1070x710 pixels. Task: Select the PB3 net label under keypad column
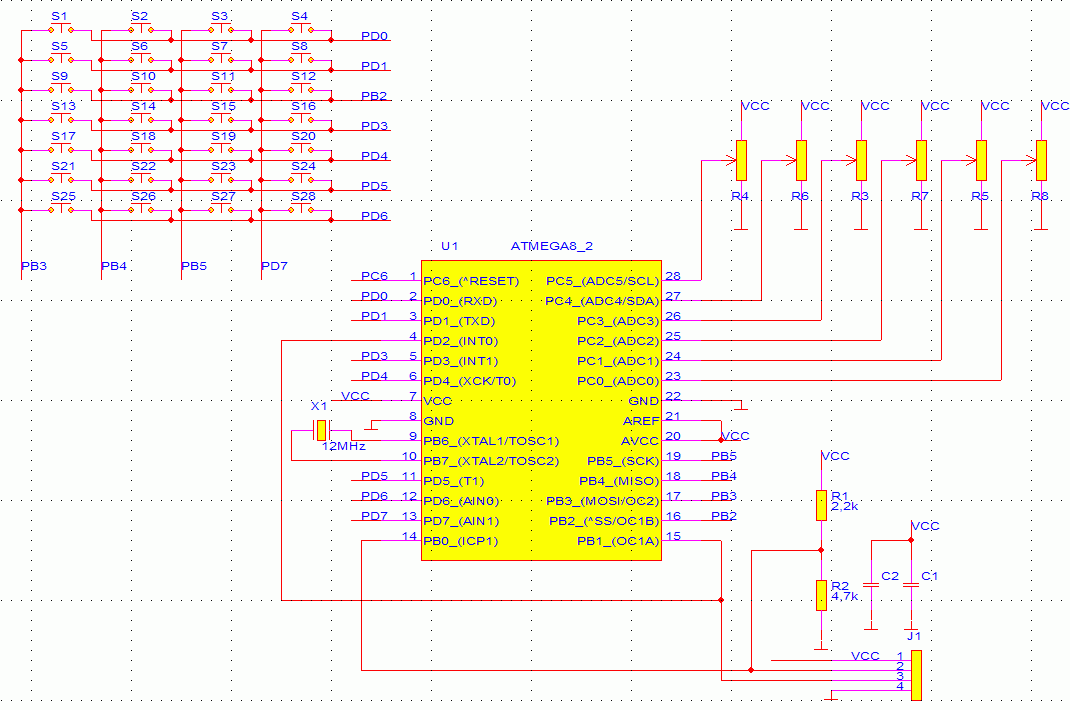(34, 266)
